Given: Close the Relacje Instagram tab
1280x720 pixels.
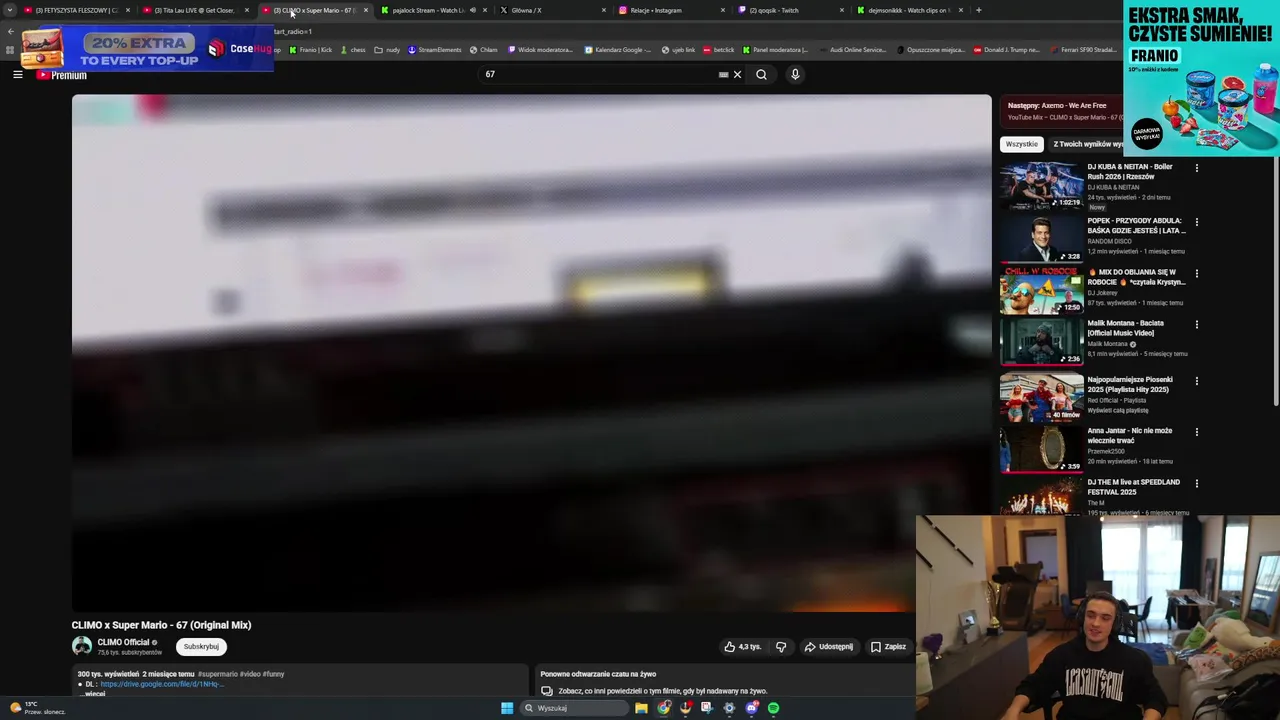Looking at the screenshot, I should 723,10.
